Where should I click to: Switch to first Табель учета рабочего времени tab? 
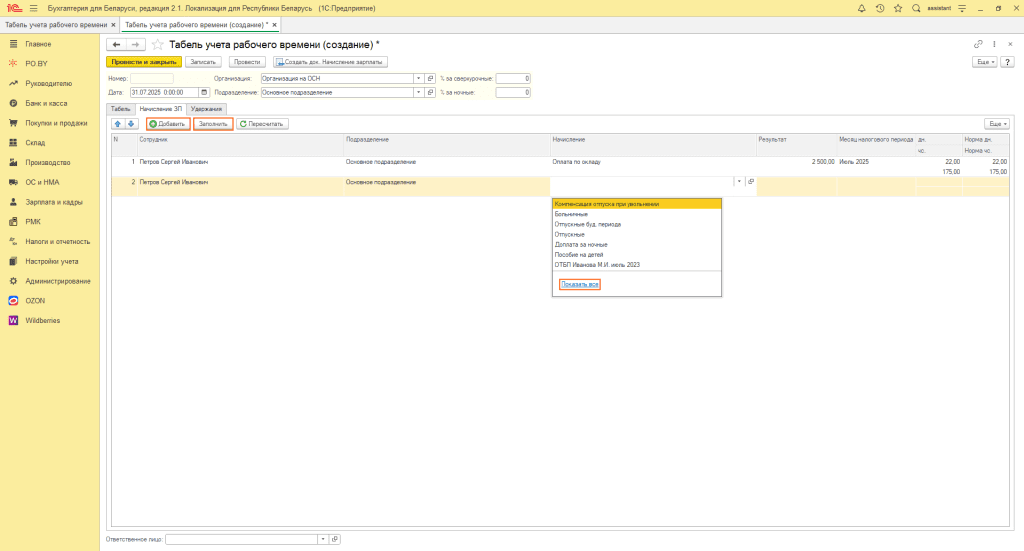56,25
